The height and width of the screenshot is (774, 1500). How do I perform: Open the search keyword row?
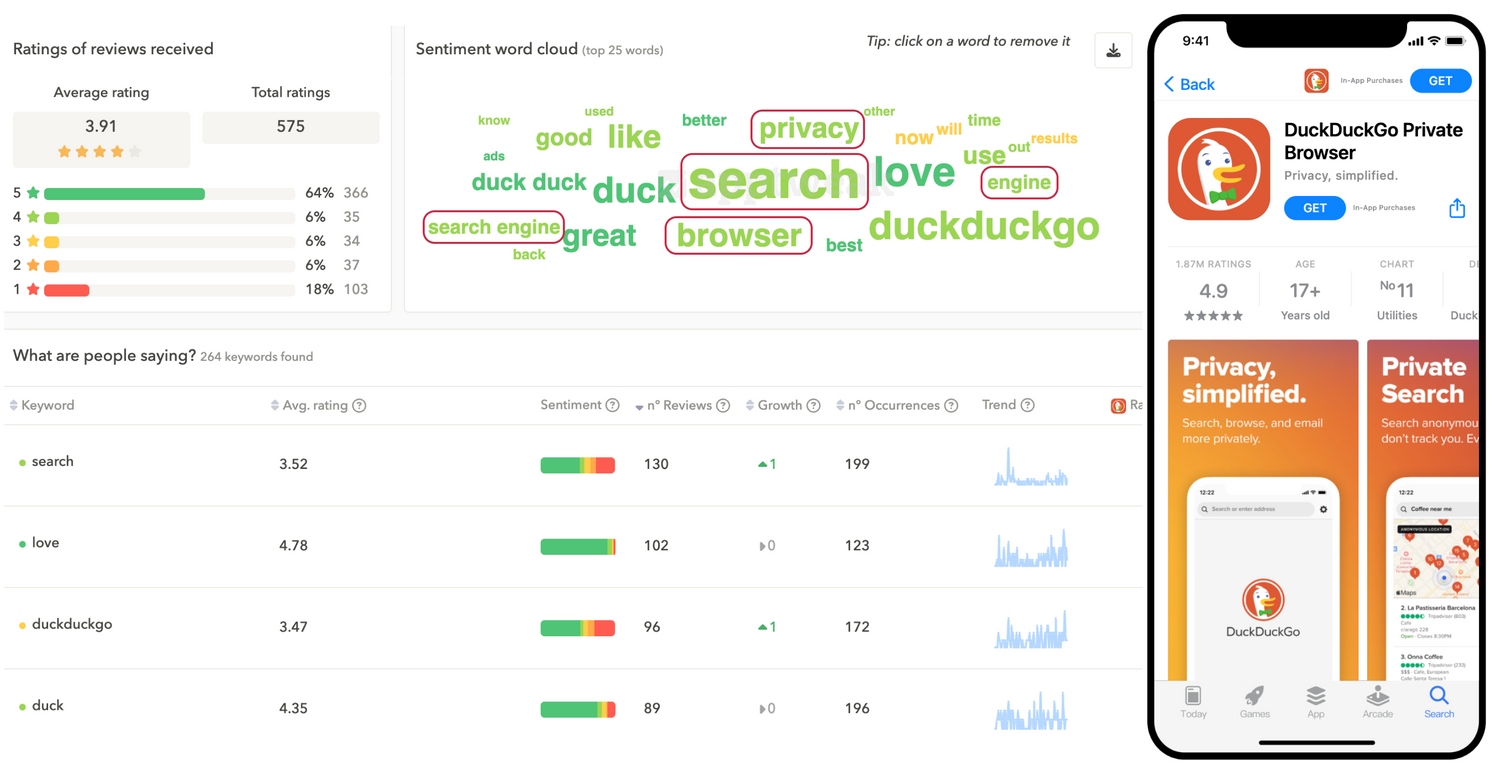[573, 465]
